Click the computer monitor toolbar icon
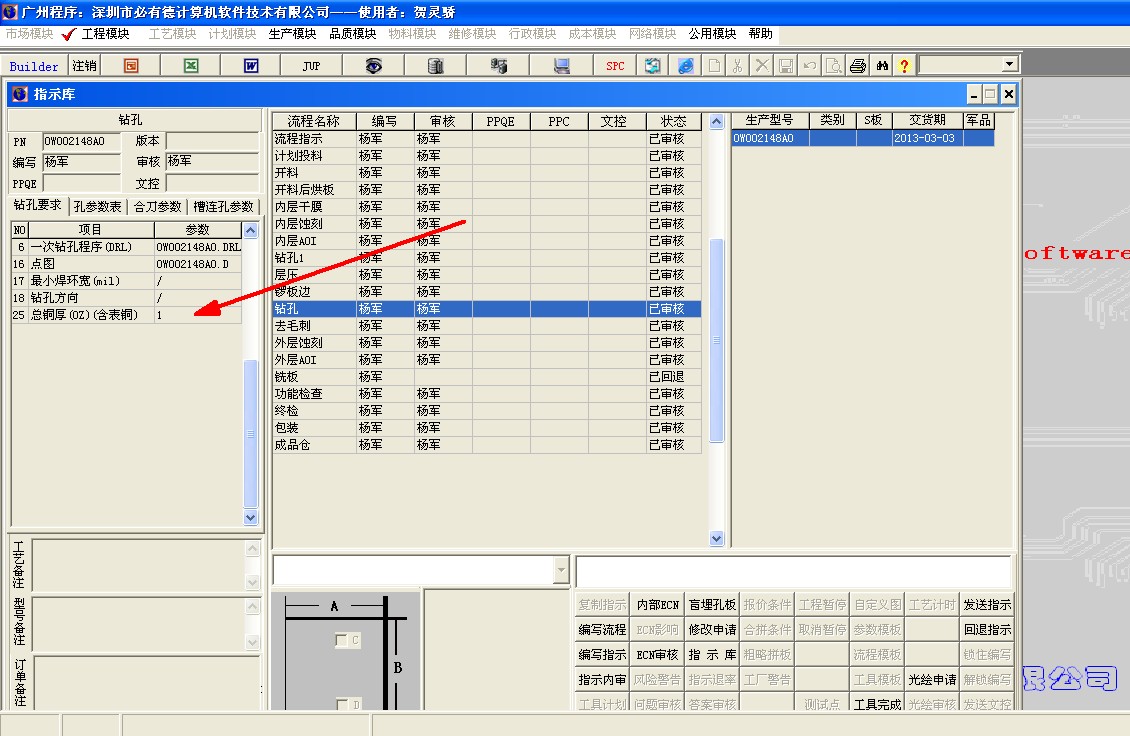Image resolution: width=1130 pixels, height=736 pixels. tap(561, 66)
